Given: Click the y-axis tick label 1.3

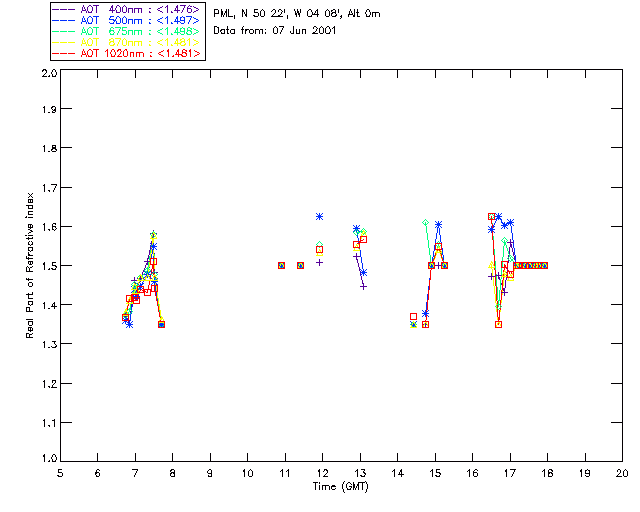Looking at the screenshot, I should click(x=49, y=344).
